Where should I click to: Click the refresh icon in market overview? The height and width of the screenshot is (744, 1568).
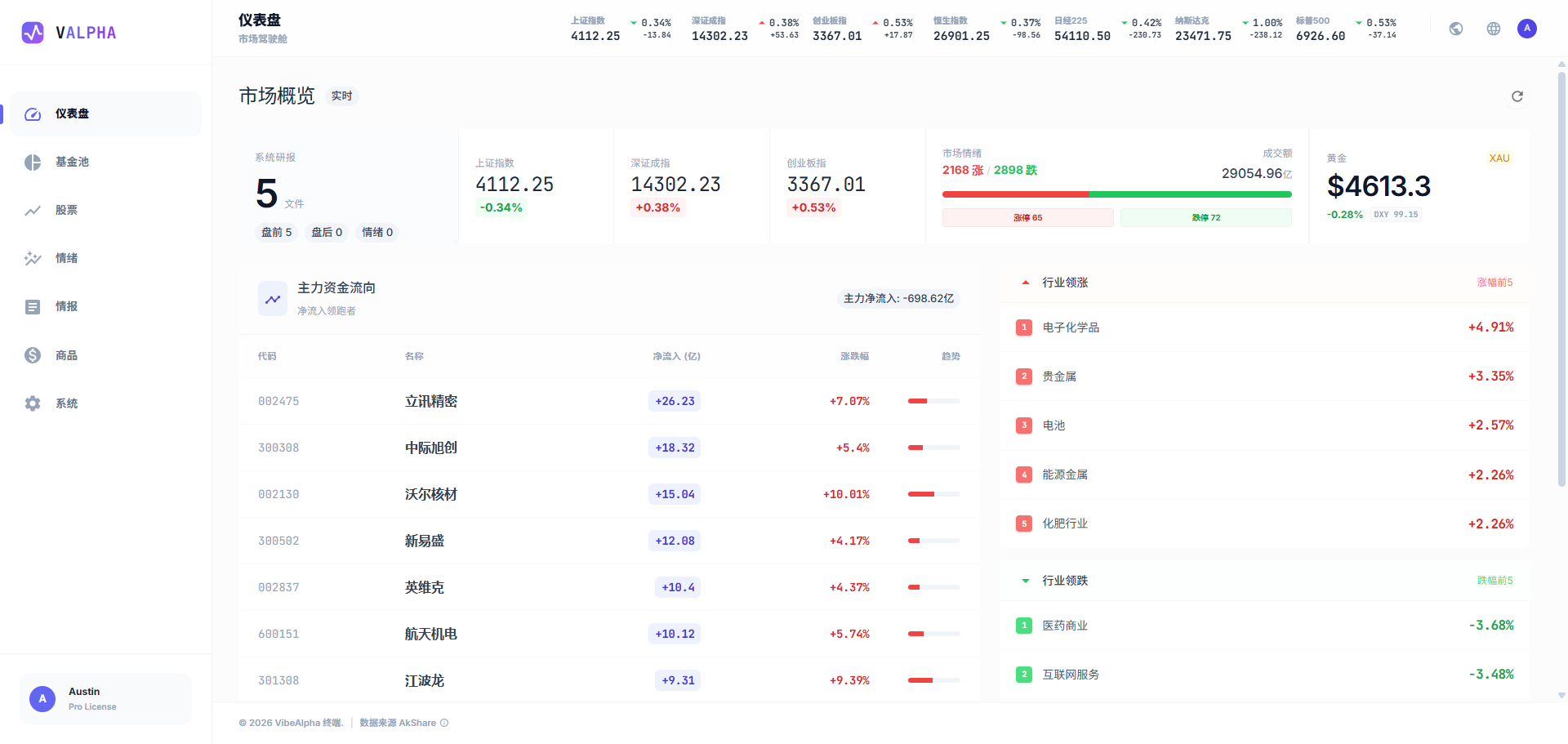pyautogui.click(x=1517, y=96)
